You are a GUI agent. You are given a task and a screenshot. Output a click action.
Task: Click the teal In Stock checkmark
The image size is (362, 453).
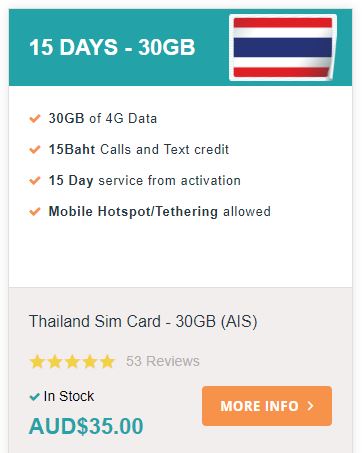click(34, 397)
